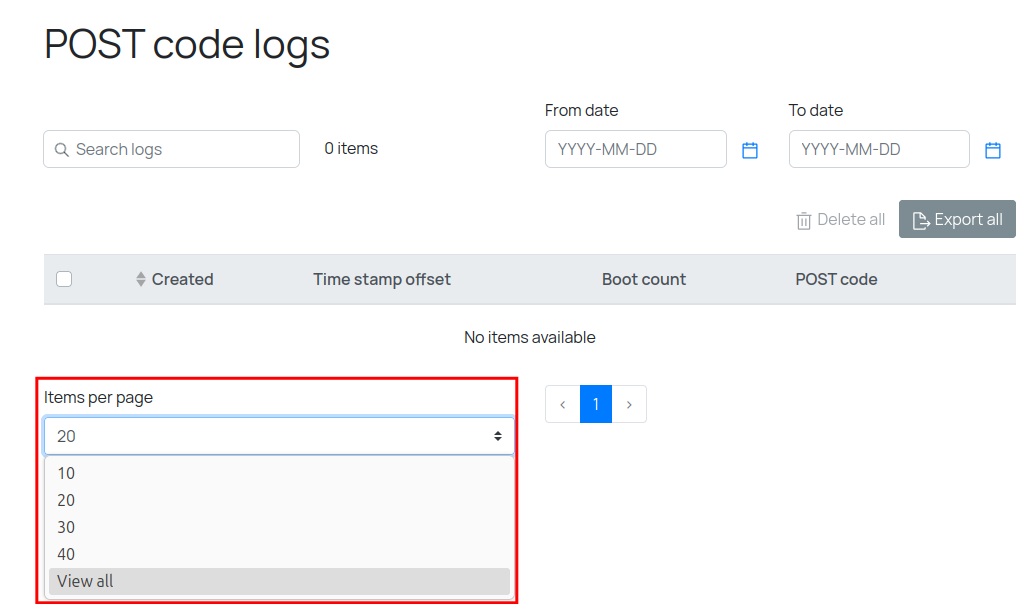Collapse the Items per page dropdown
The width and height of the screenshot is (1030, 604).
pos(279,436)
